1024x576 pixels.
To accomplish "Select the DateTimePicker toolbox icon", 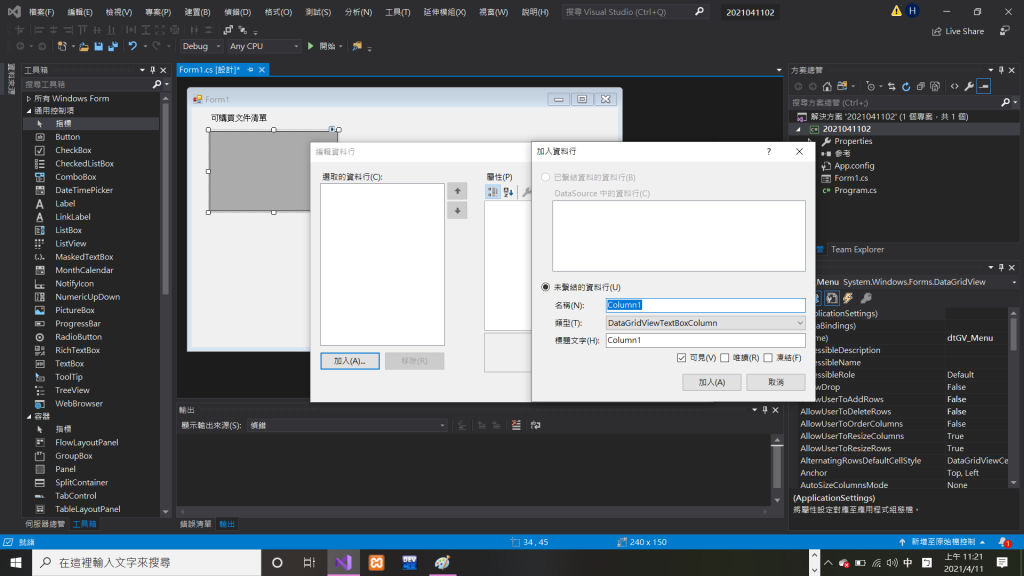I will click(x=40, y=190).
